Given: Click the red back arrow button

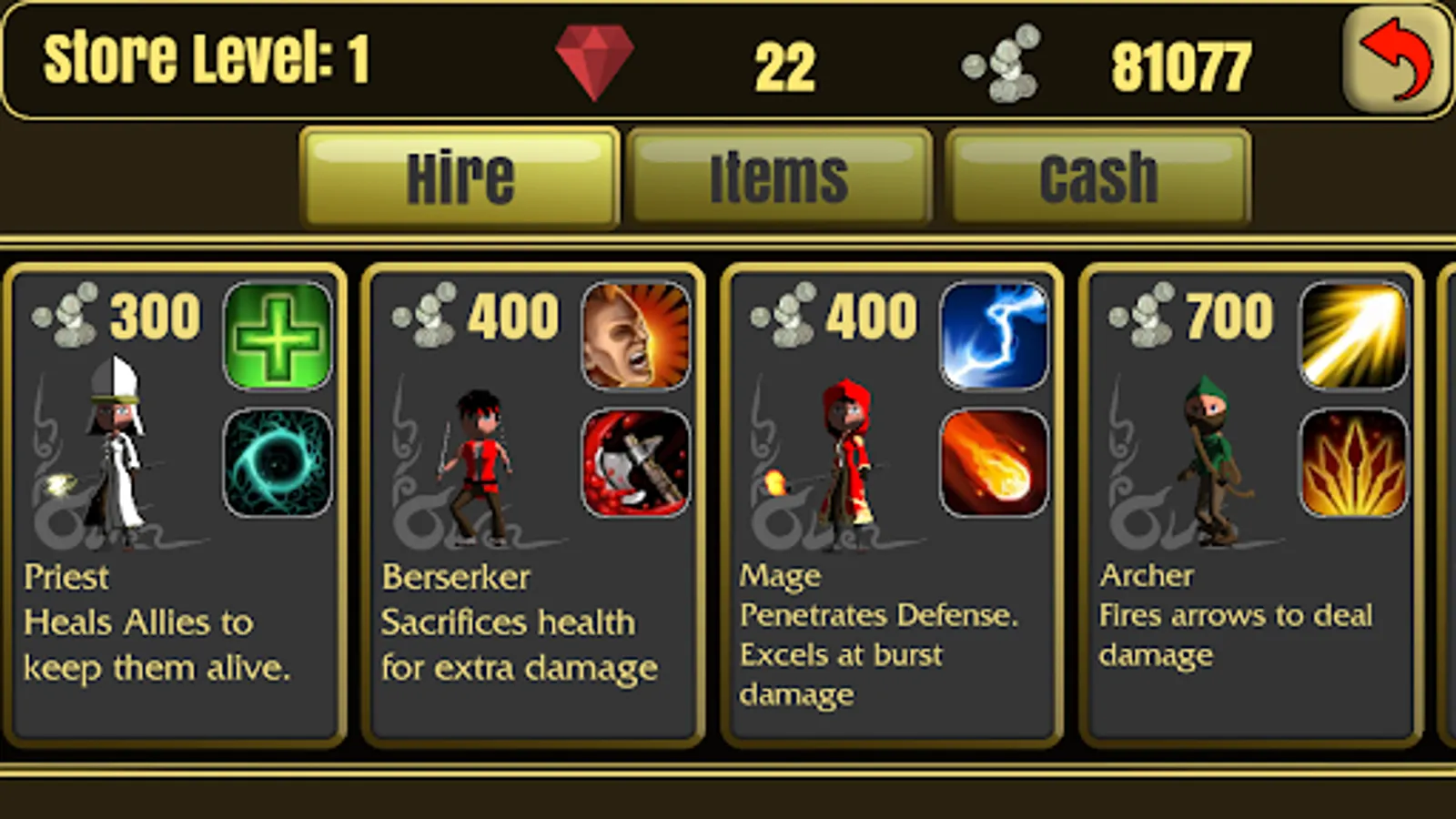Looking at the screenshot, I should coord(1396,61).
